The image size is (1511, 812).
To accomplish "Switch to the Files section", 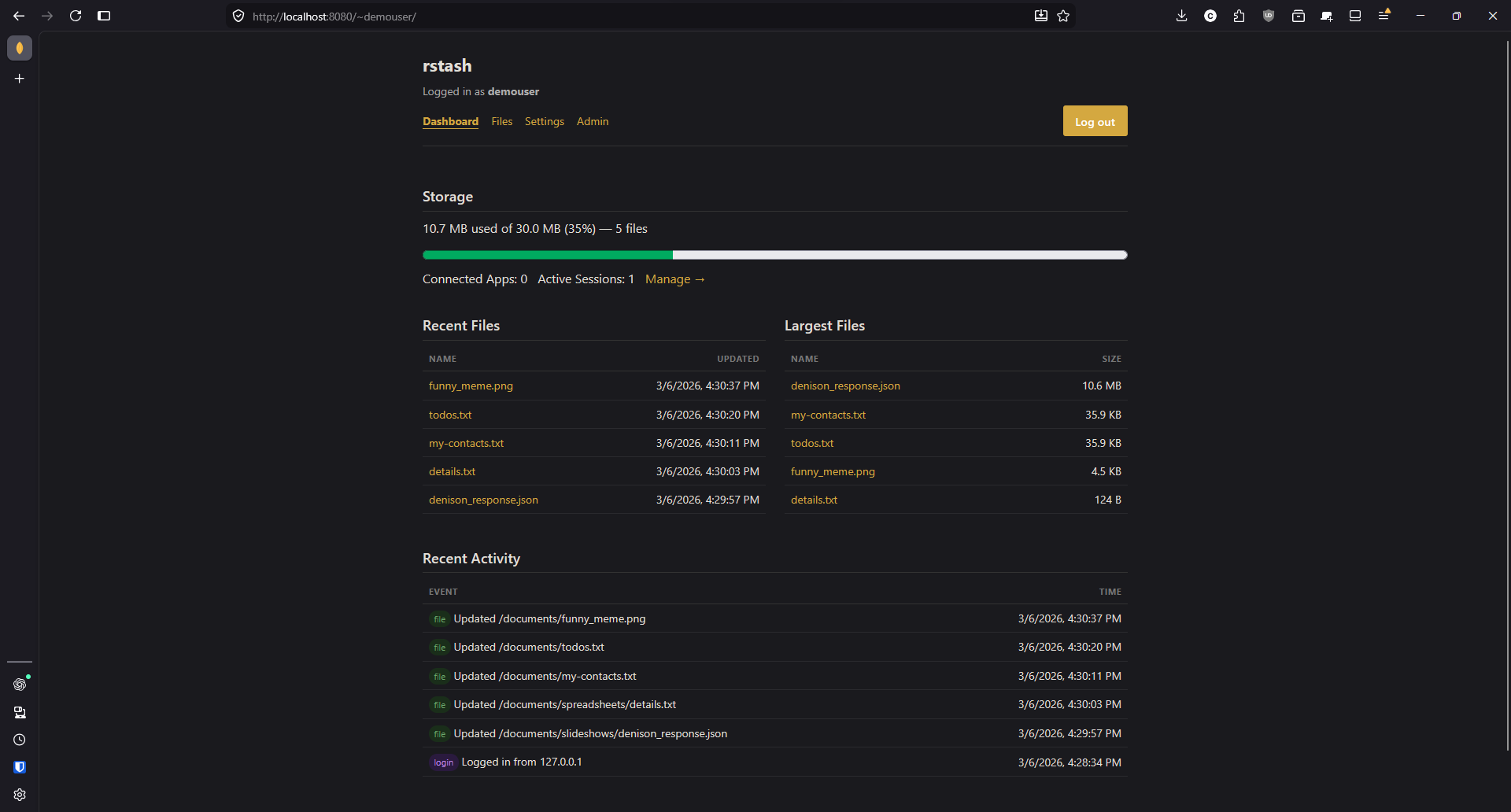I will (501, 121).
